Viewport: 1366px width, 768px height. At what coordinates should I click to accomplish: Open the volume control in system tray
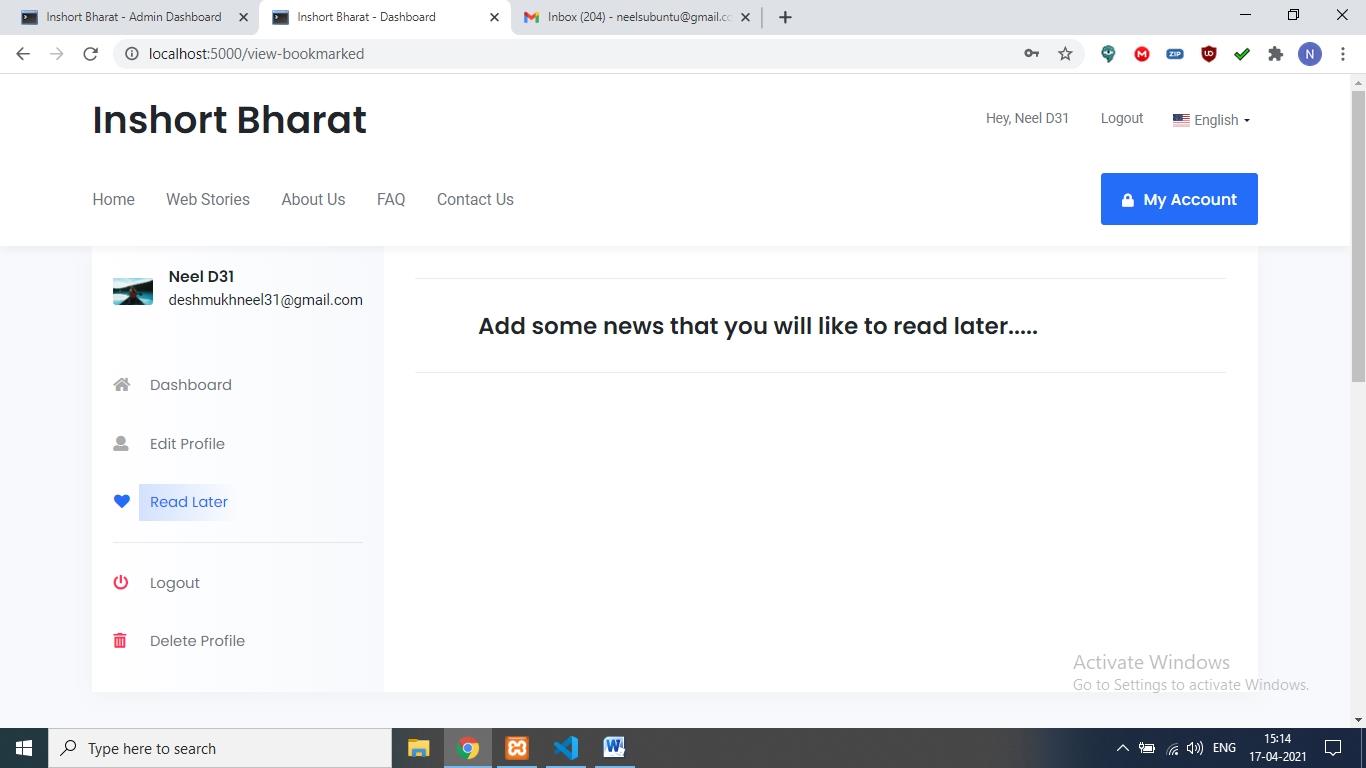click(x=1195, y=748)
